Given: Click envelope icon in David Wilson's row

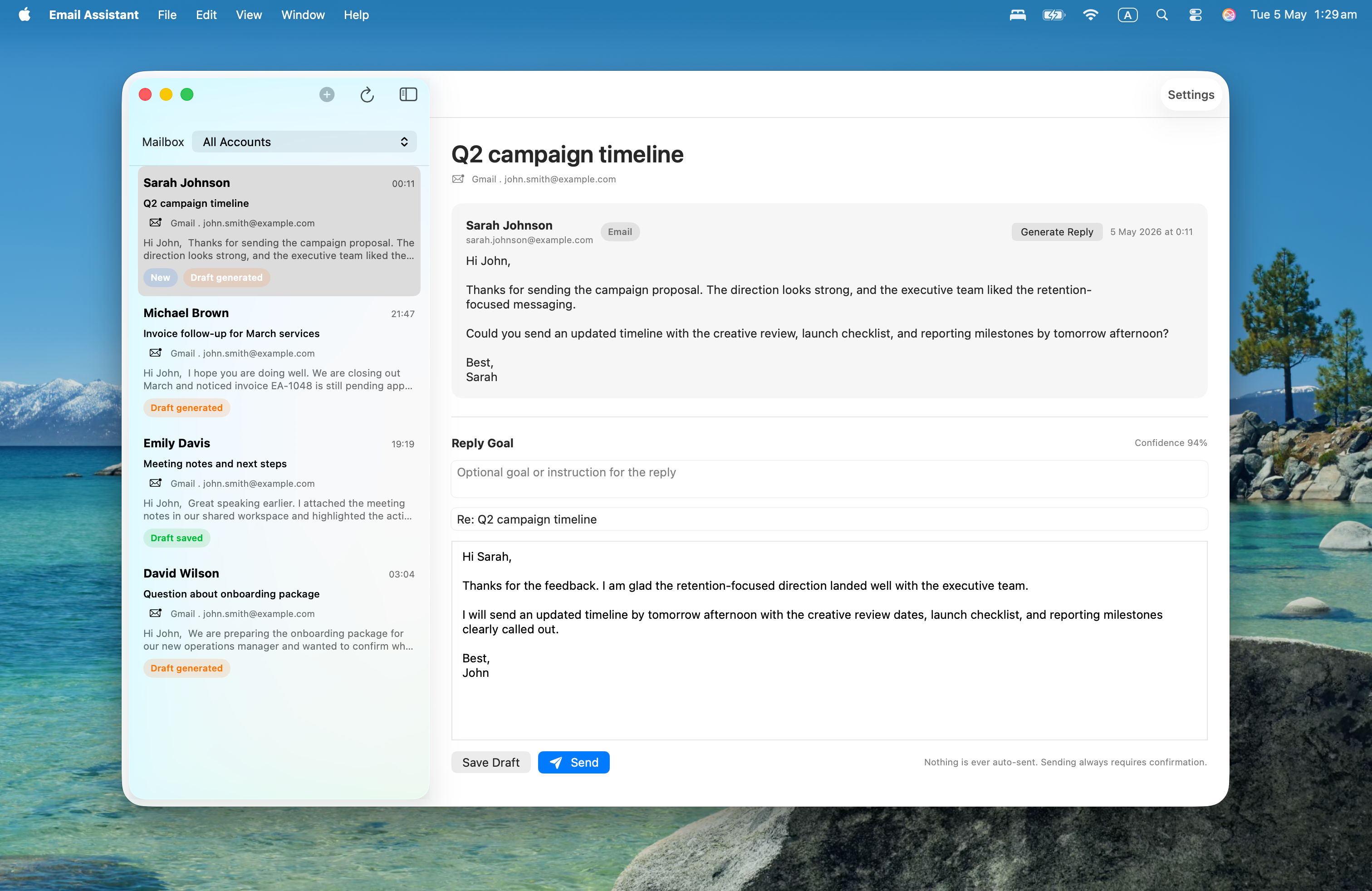Looking at the screenshot, I should 156,613.
